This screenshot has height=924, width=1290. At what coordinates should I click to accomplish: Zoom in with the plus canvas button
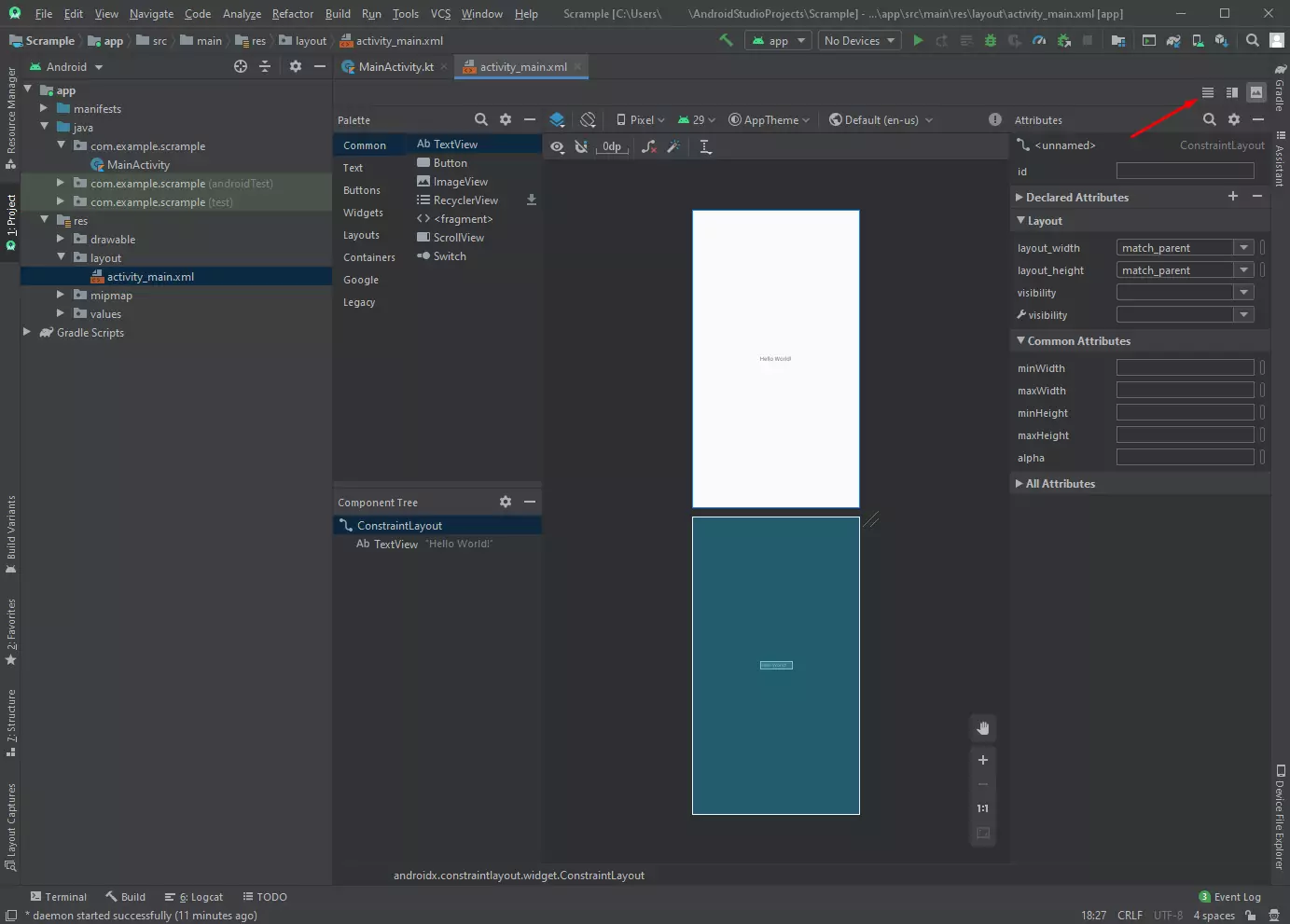point(982,760)
